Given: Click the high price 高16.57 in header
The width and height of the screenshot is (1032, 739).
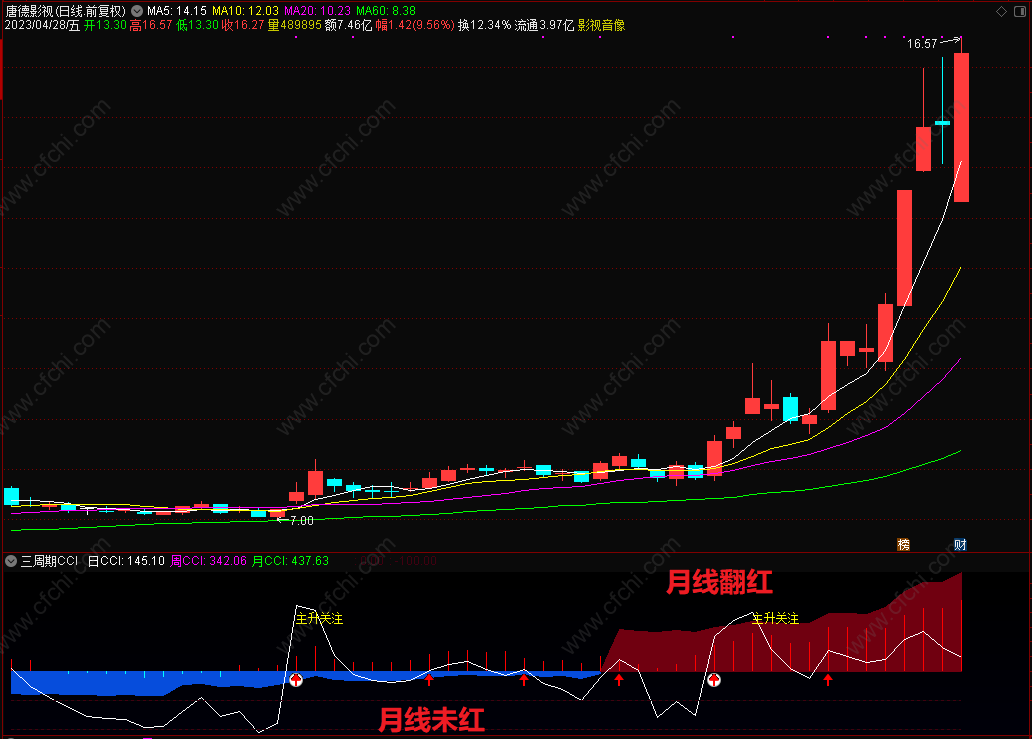Looking at the screenshot, I should click(x=151, y=25).
